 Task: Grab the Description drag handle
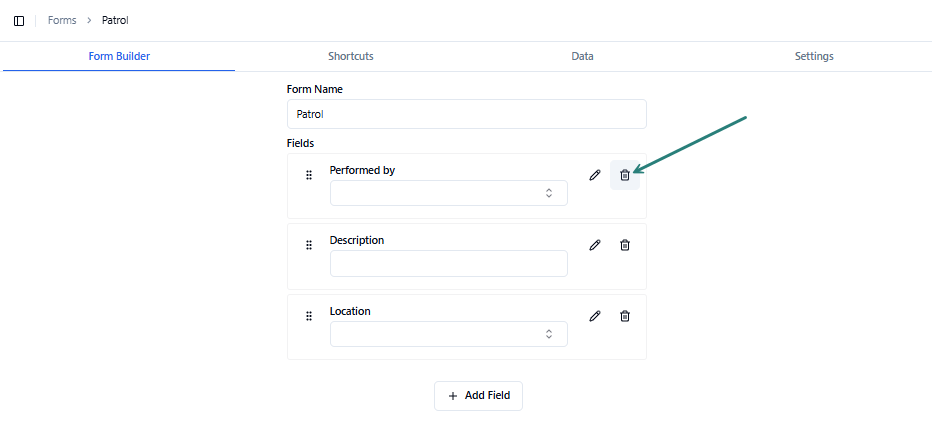pos(309,245)
